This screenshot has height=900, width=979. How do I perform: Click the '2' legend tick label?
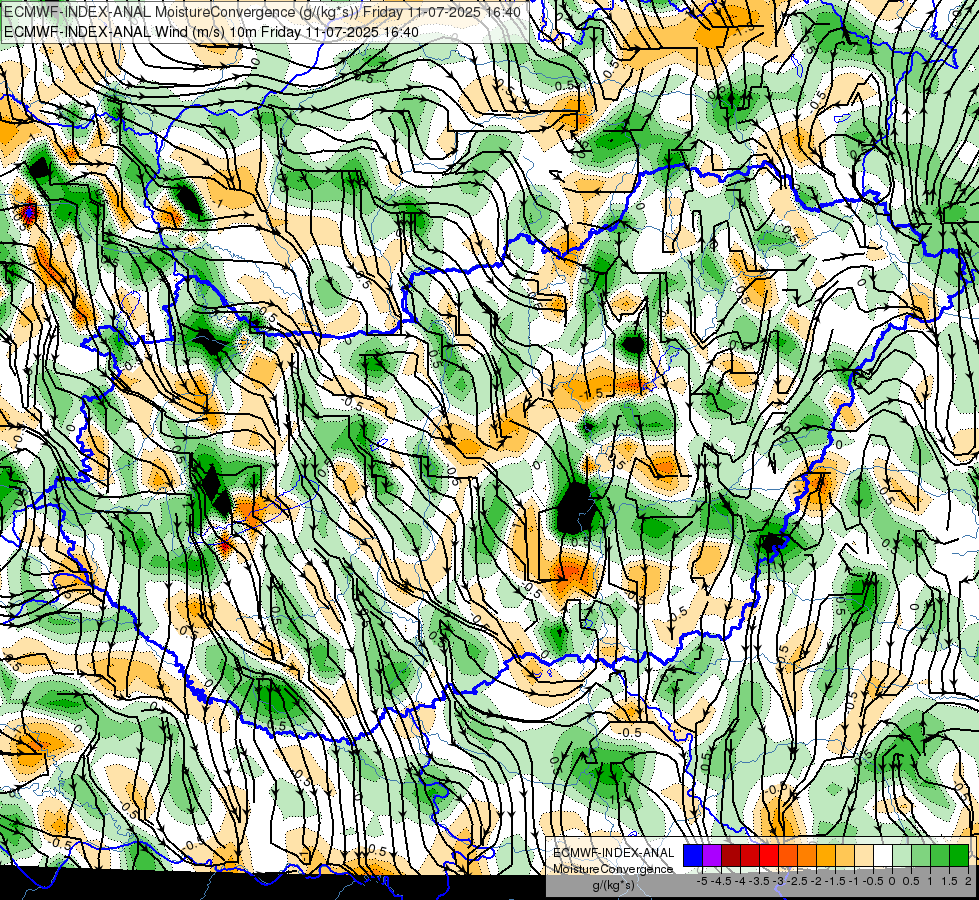pos(968,881)
